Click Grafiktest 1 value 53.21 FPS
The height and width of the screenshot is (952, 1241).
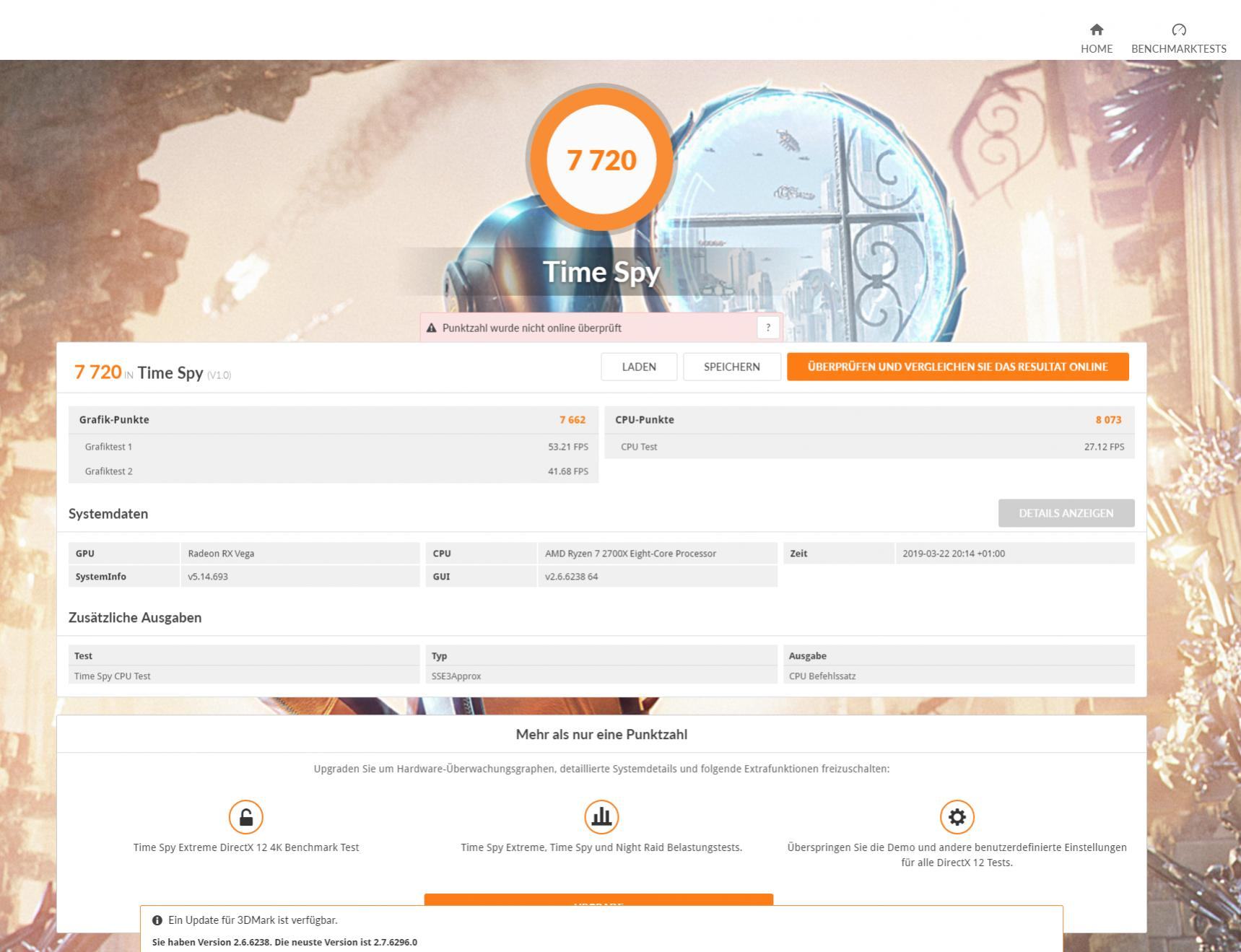pos(567,447)
